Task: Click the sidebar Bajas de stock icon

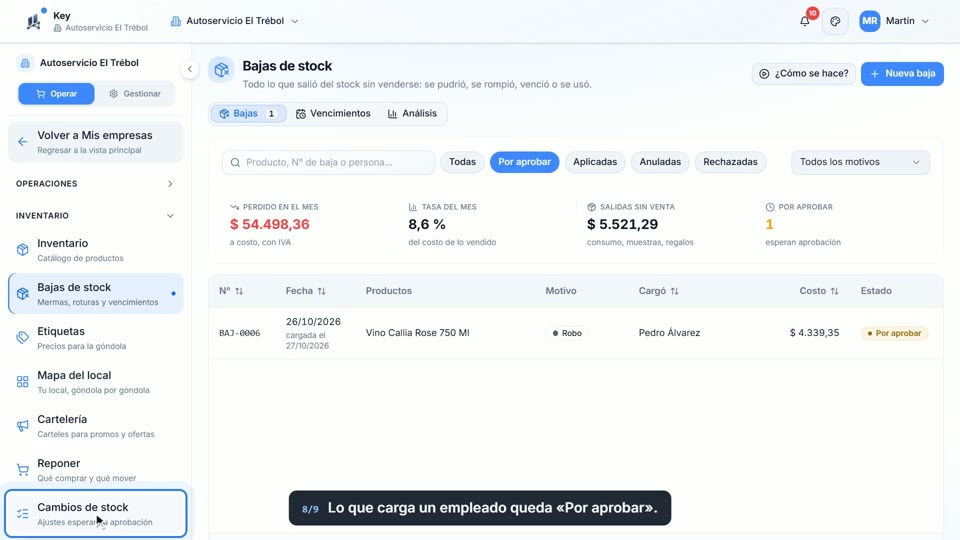Action: click(23, 294)
